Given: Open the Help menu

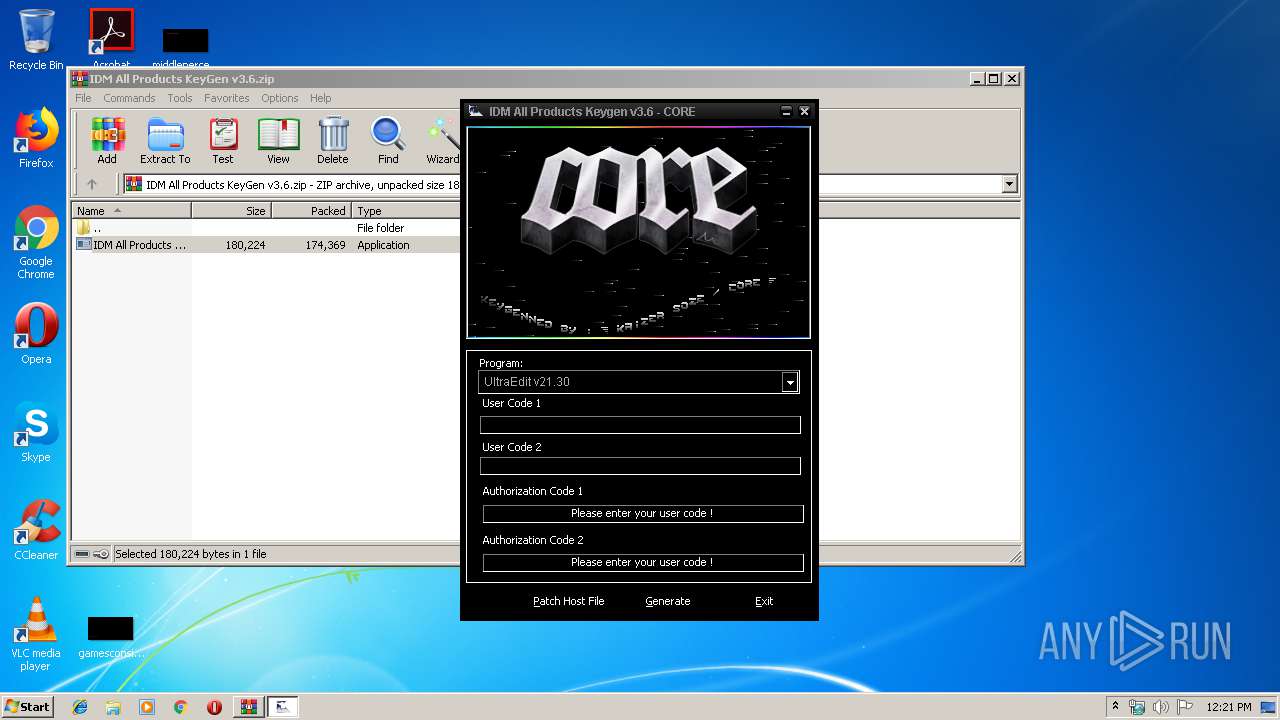Looking at the screenshot, I should (x=320, y=98).
